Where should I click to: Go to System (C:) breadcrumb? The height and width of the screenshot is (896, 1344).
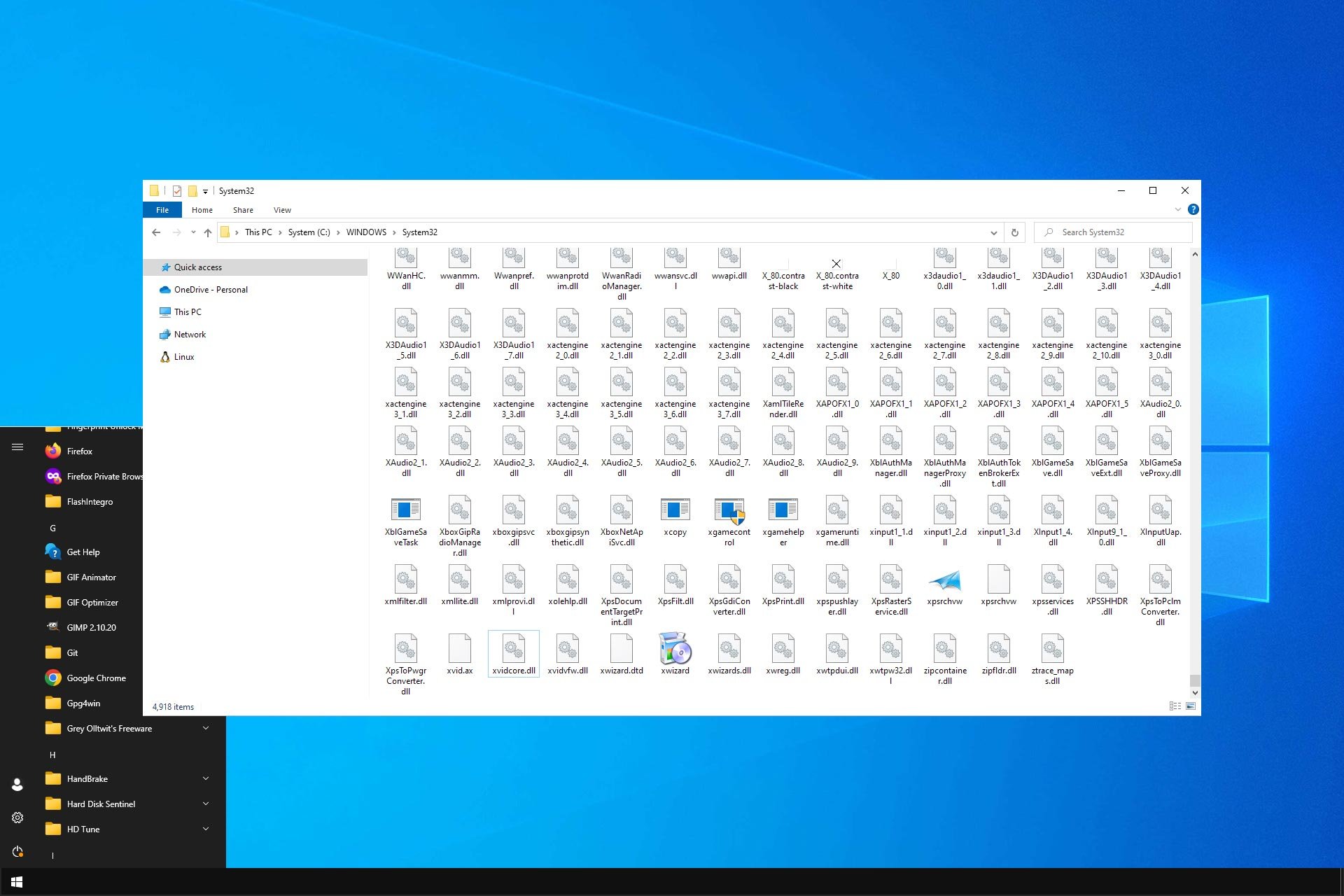coord(309,232)
